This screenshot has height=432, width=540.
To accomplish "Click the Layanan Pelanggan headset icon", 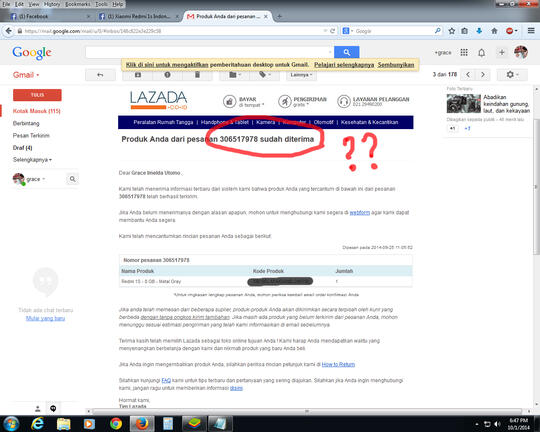I will pyautogui.click(x=344, y=102).
